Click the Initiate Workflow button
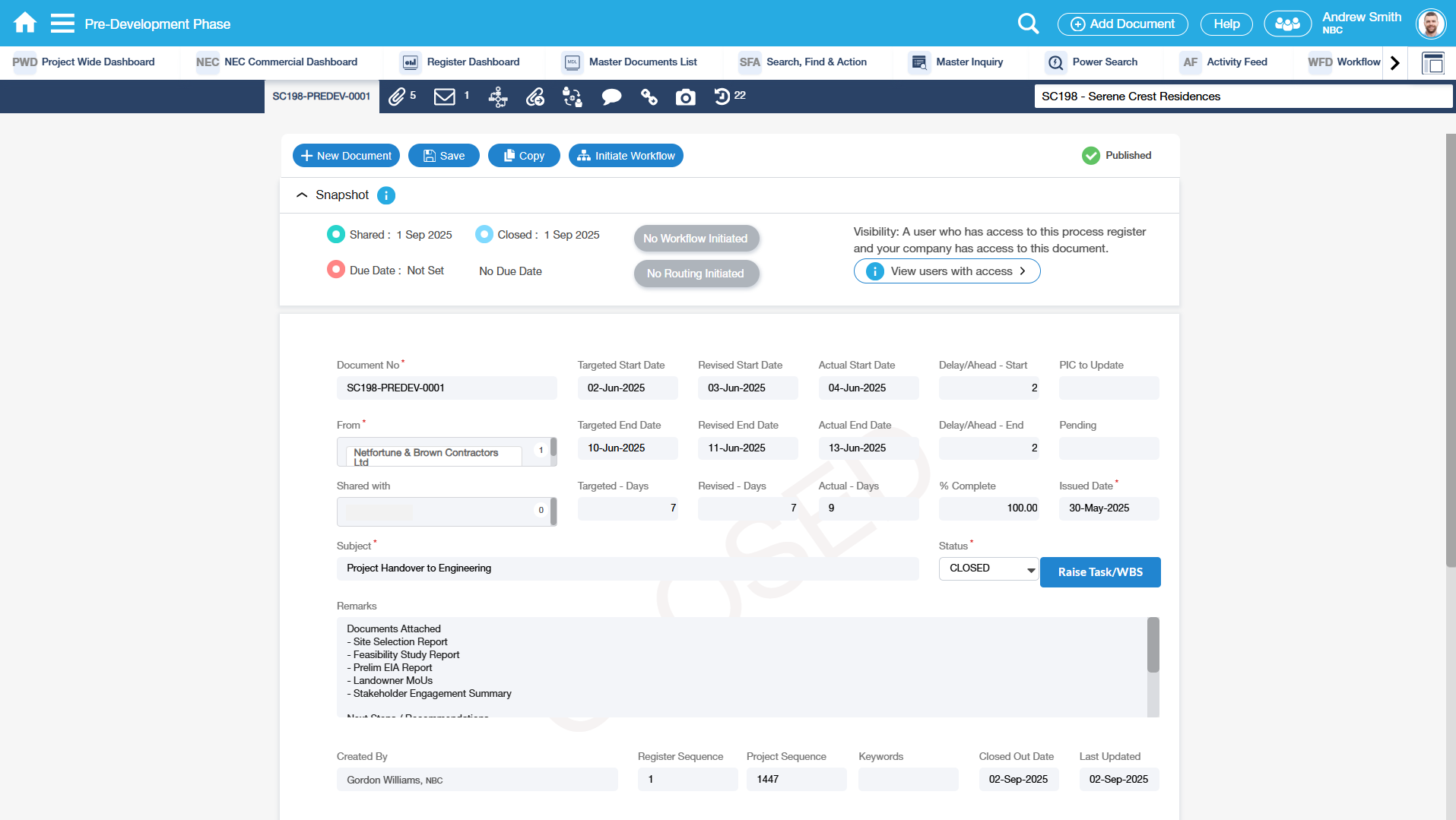 click(x=626, y=156)
